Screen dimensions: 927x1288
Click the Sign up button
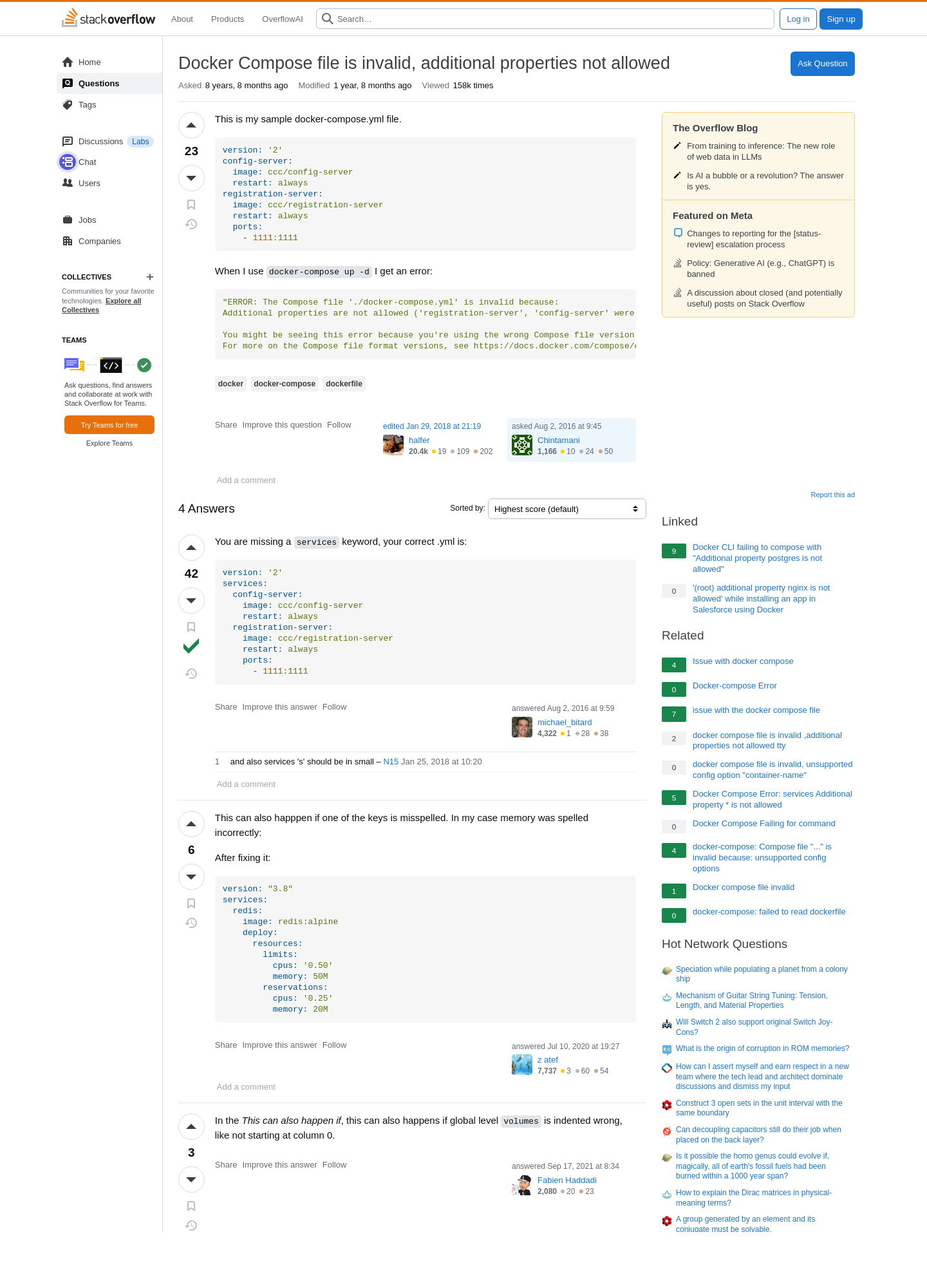pyautogui.click(x=841, y=19)
